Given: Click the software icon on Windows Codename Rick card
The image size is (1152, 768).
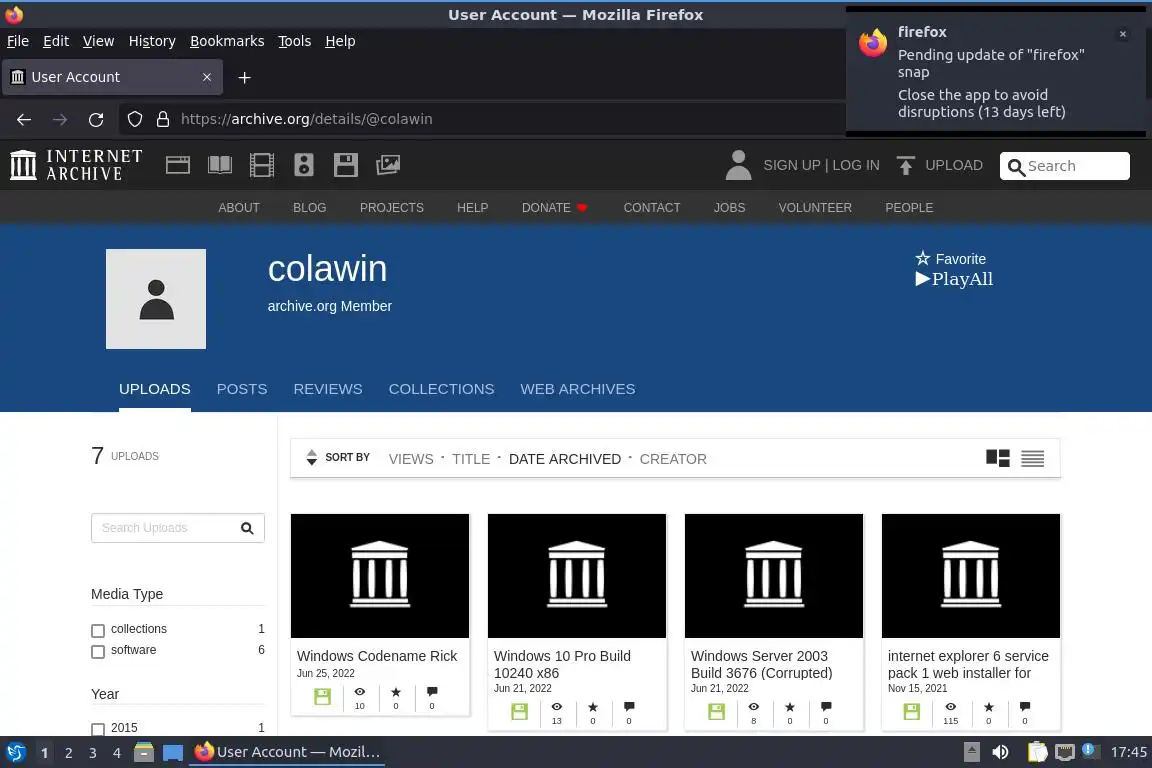Looking at the screenshot, I should click(323, 696).
